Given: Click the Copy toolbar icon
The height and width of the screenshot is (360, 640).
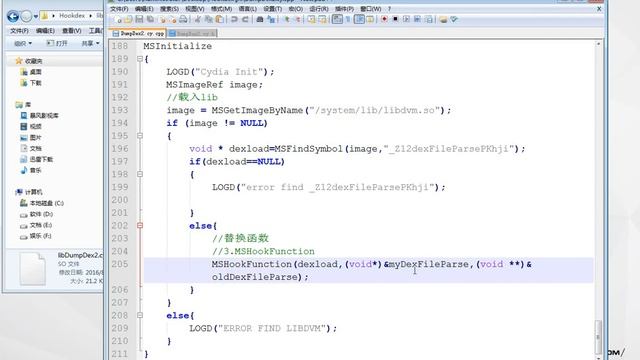Looking at the screenshot, I should click(x=209, y=19).
